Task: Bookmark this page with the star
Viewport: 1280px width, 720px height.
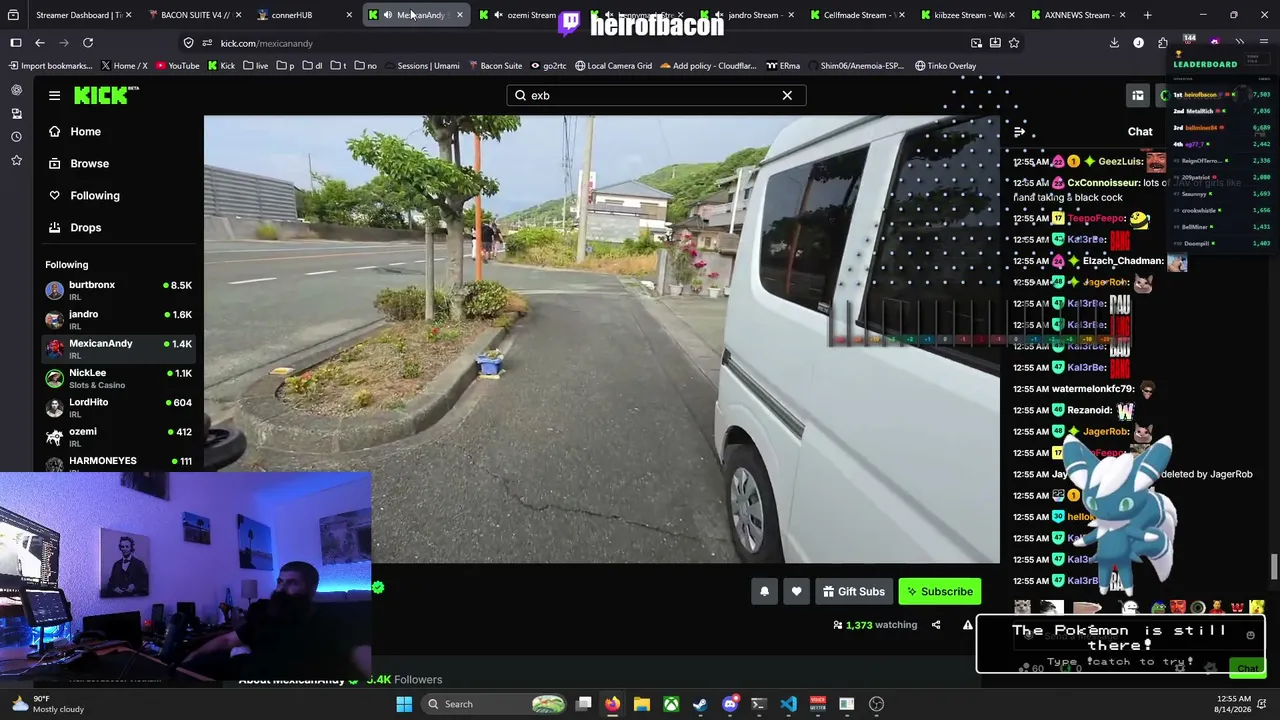Action: 1014,43
